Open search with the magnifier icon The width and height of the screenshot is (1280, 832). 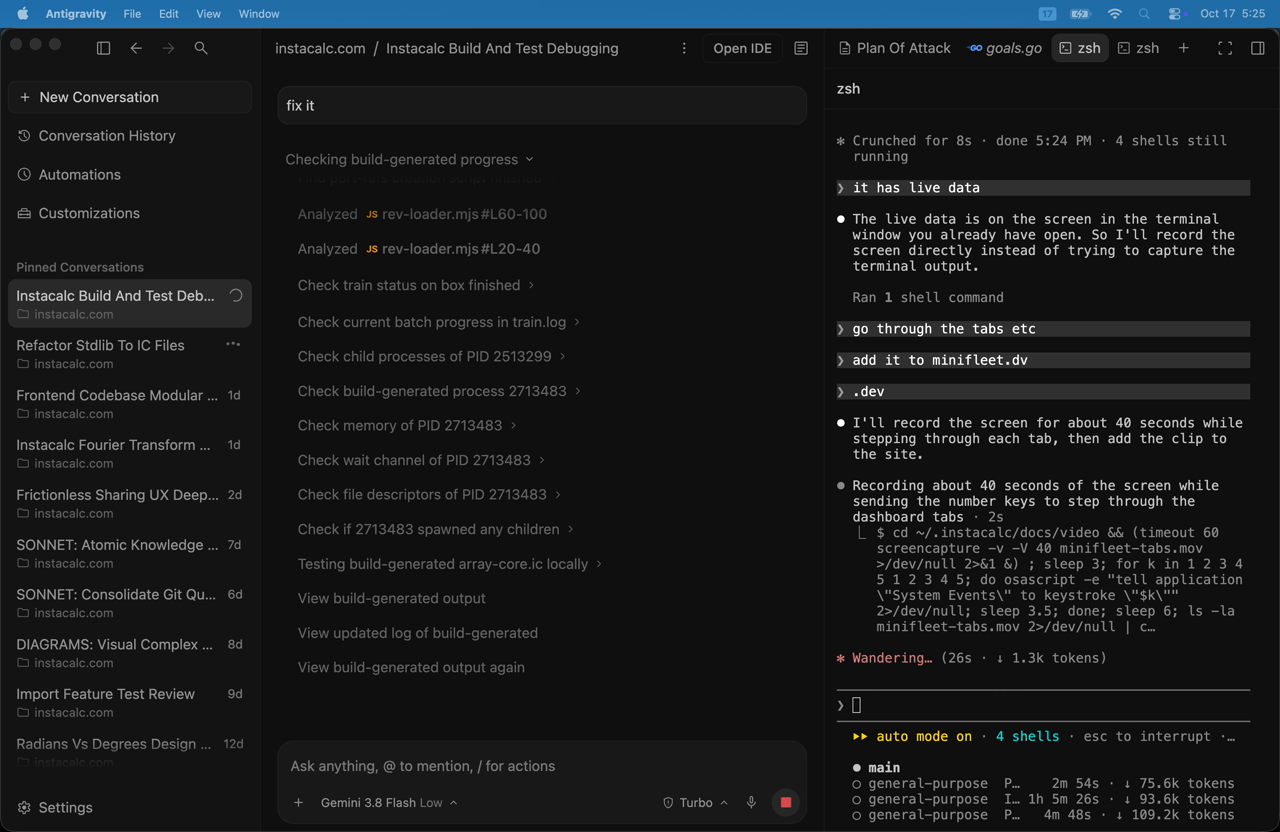pyautogui.click(x=201, y=48)
